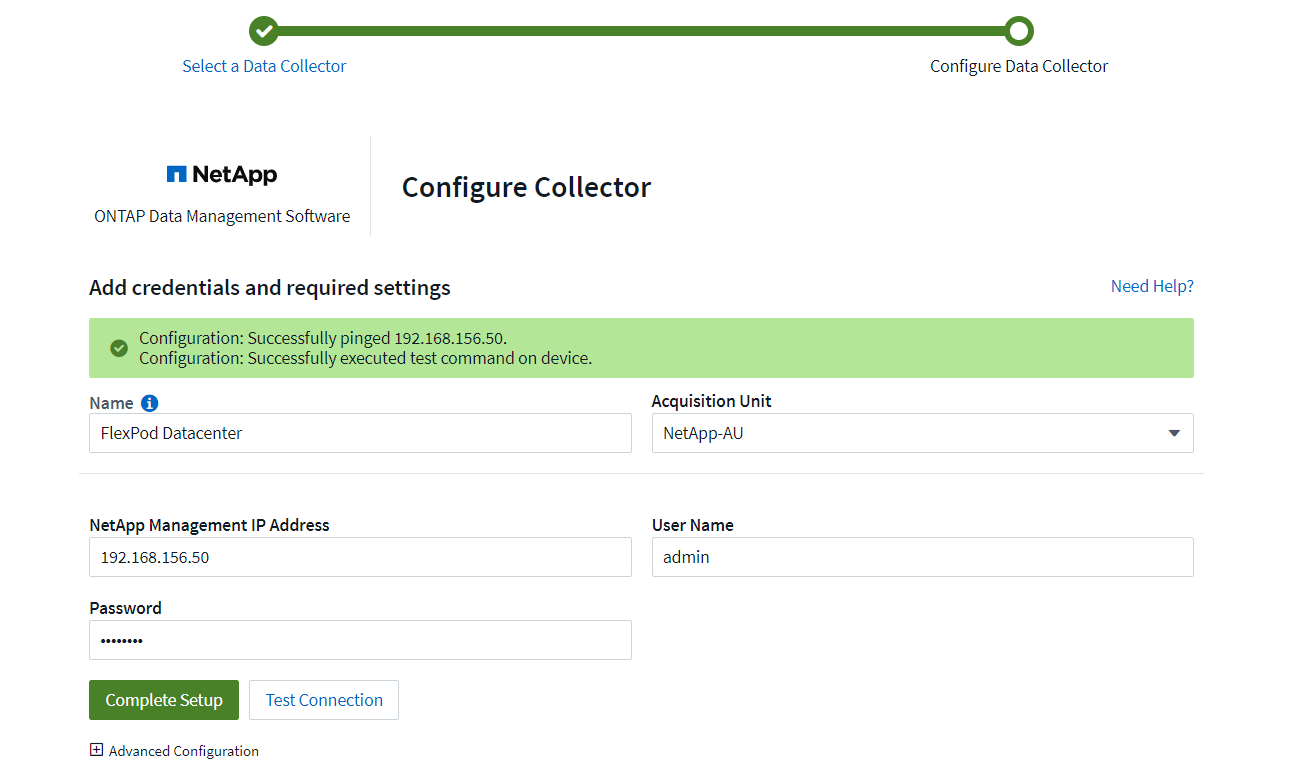This screenshot has height=773, width=1291.
Task: Open the Acquisition Unit dropdown arrow
Action: 1173,434
